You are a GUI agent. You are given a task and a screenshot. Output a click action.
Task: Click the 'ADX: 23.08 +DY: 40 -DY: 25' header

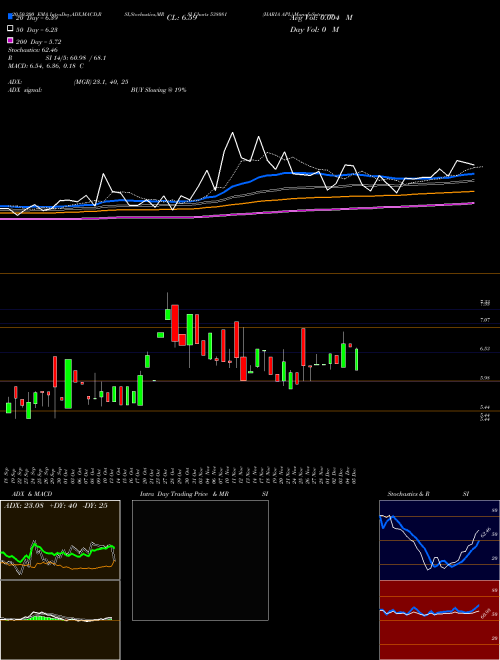click(x=56, y=506)
